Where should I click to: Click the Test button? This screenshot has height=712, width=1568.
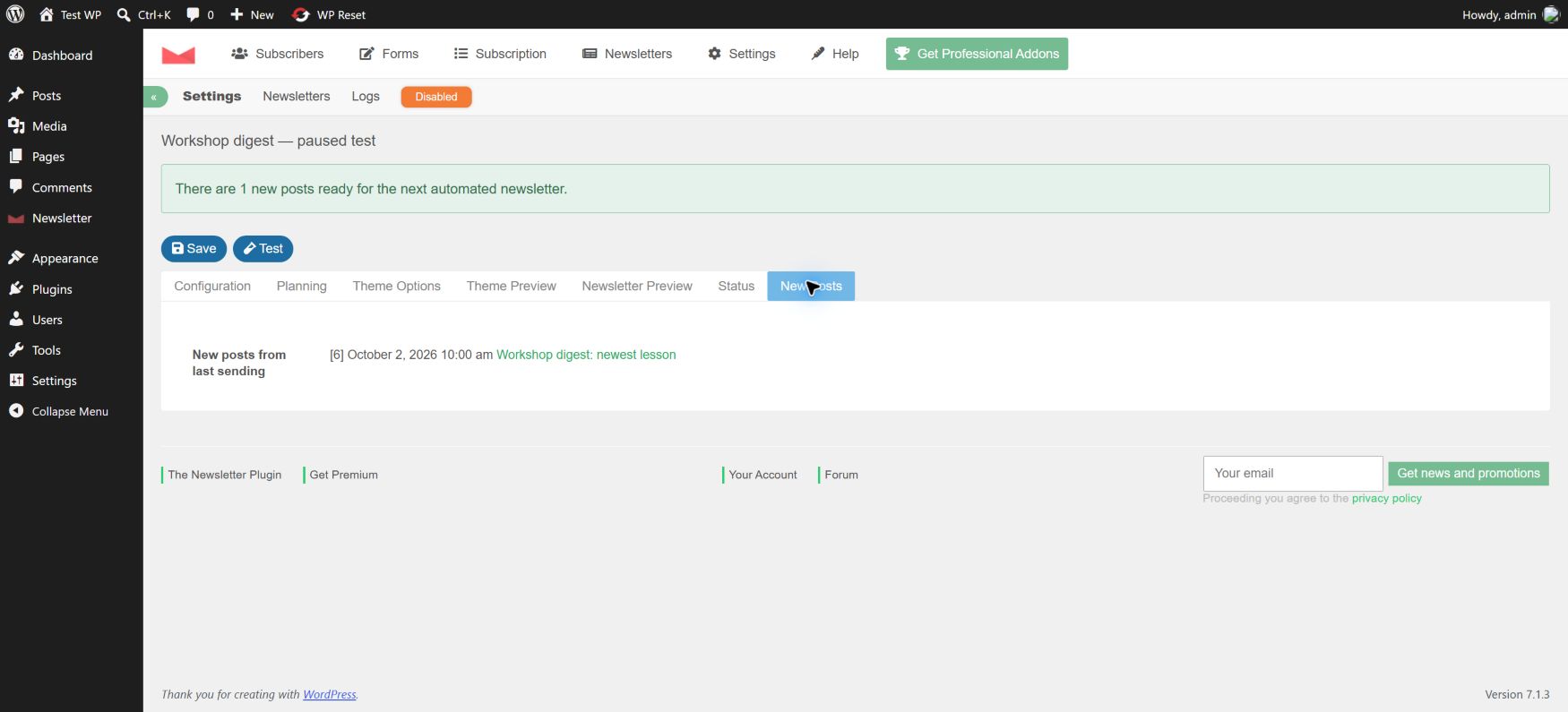[x=263, y=249]
